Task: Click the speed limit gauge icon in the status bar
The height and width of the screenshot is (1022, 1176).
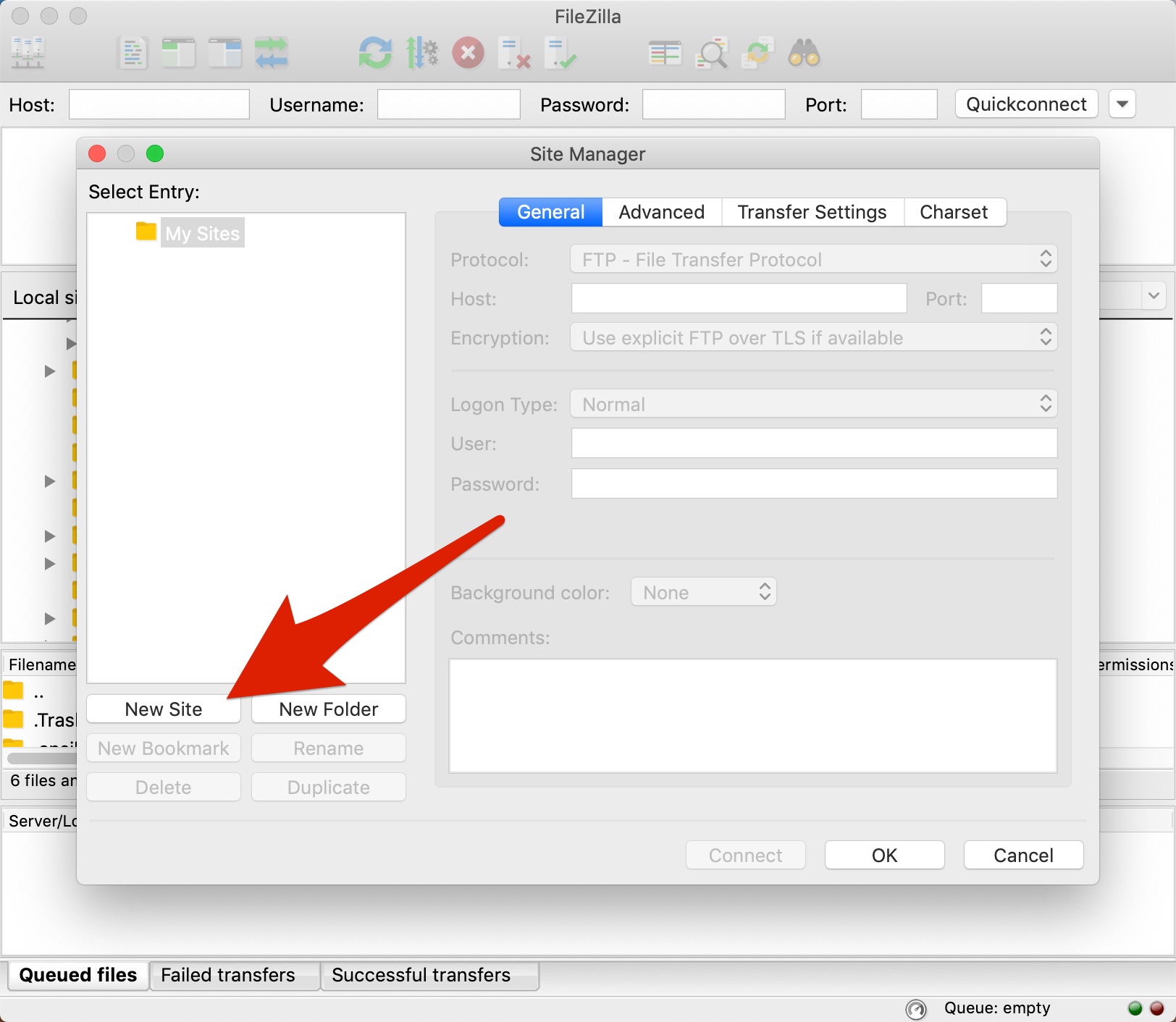Action: [x=916, y=1008]
